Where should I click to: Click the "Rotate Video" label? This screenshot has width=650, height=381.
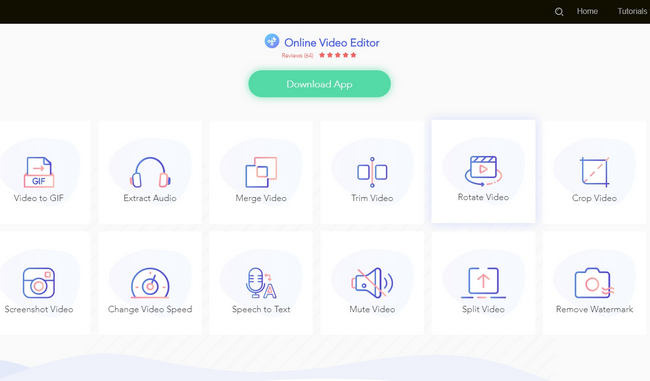483,197
